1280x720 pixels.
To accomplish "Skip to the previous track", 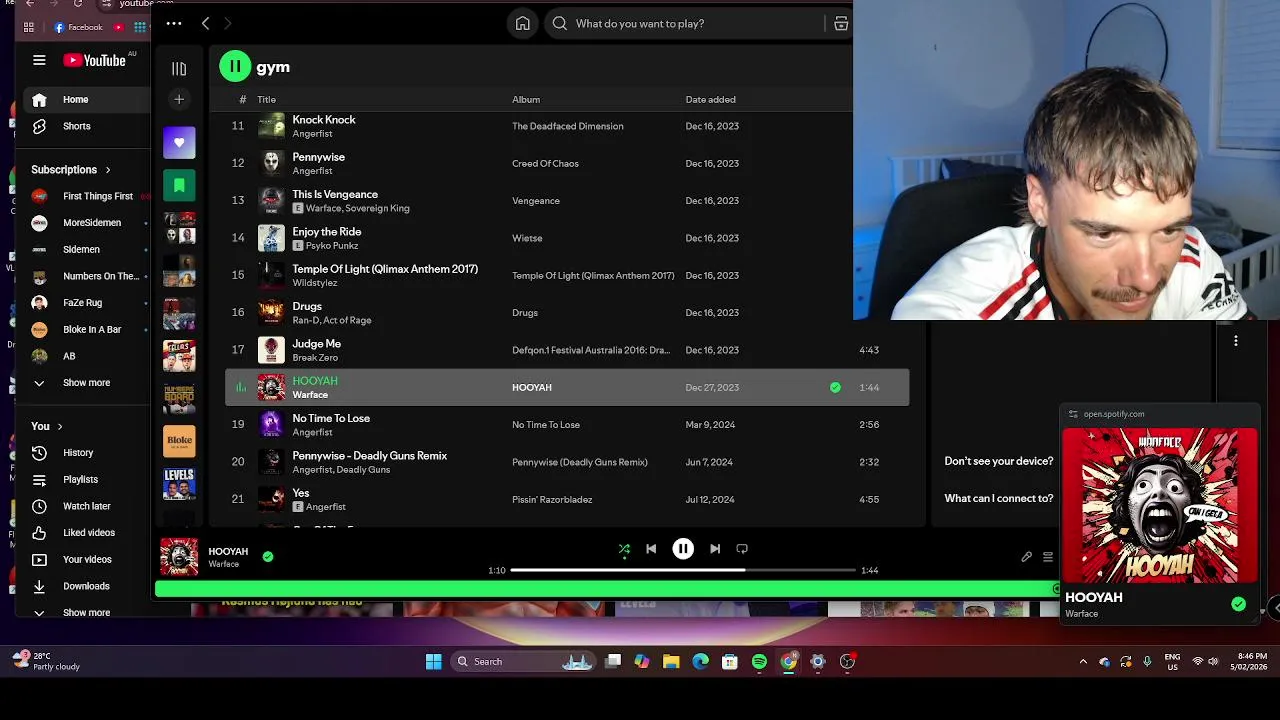I will tap(651, 548).
